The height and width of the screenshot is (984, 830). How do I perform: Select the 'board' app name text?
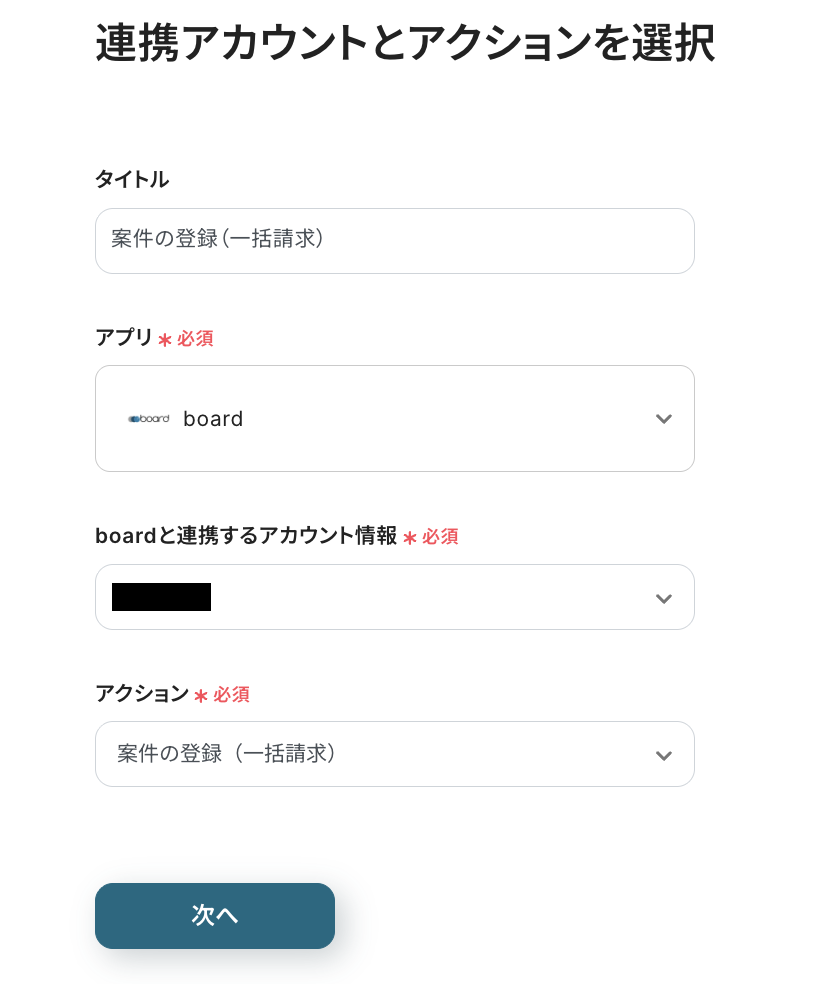coord(213,419)
